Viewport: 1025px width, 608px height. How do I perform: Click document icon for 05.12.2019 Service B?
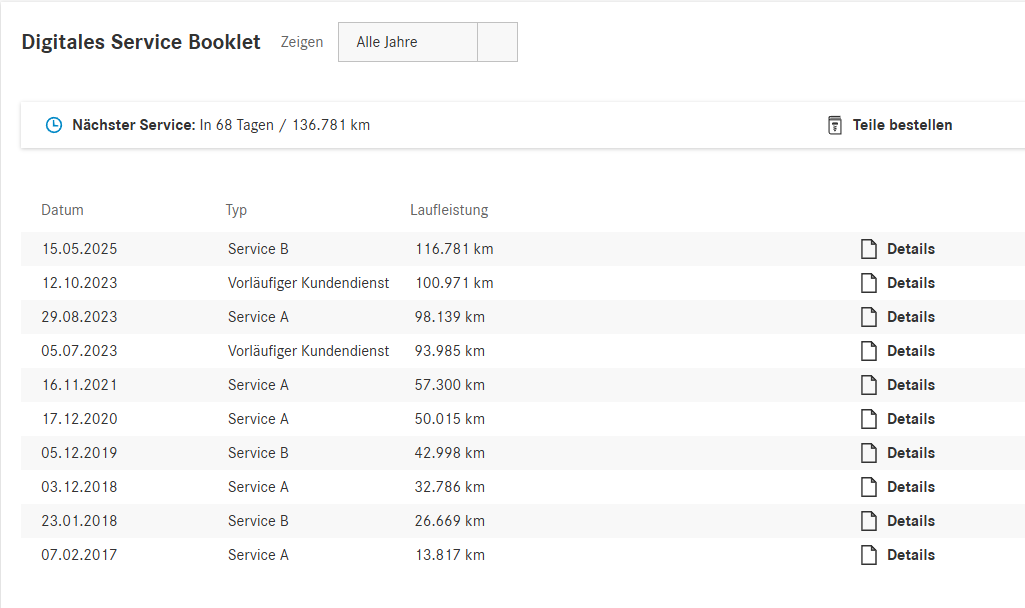[869, 453]
